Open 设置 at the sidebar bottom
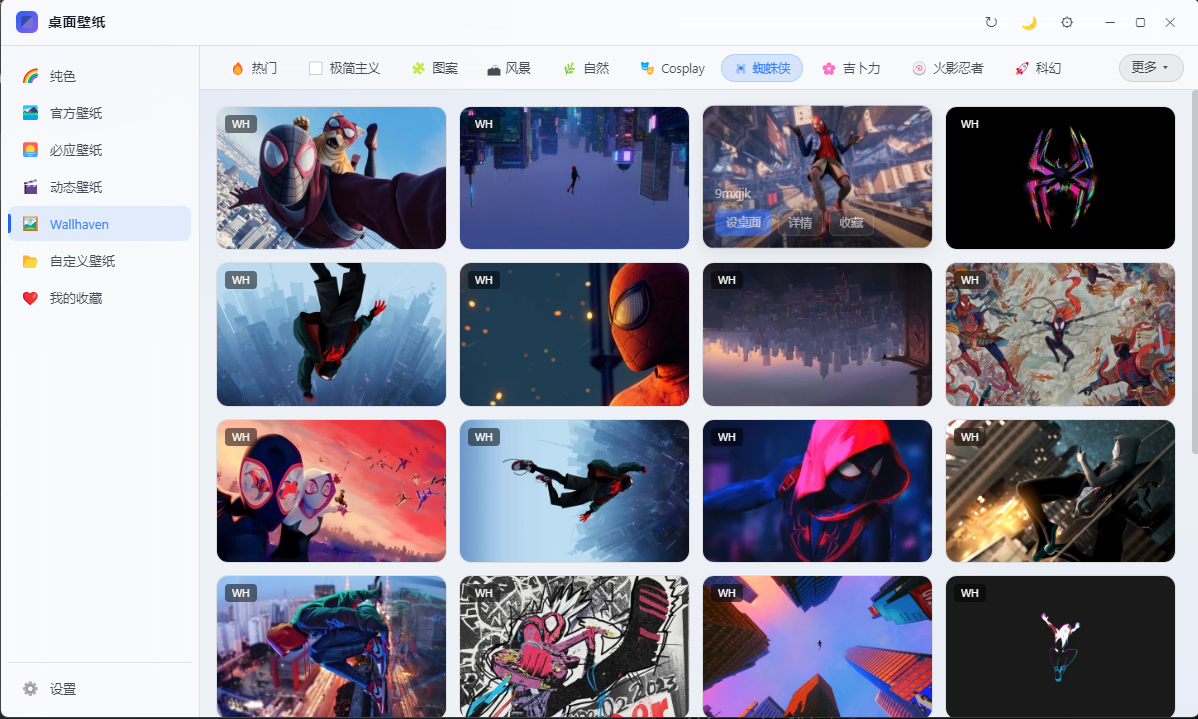The height and width of the screenshot is (719, 1198). coord(63,688)
